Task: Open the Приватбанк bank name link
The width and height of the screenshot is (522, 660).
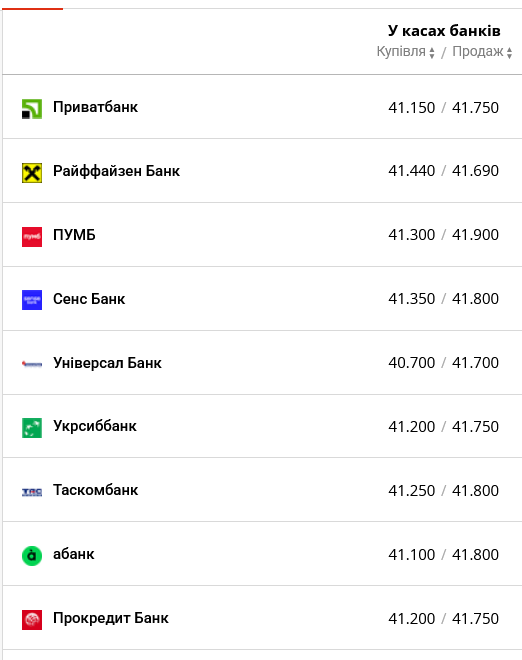Action: 96,107
